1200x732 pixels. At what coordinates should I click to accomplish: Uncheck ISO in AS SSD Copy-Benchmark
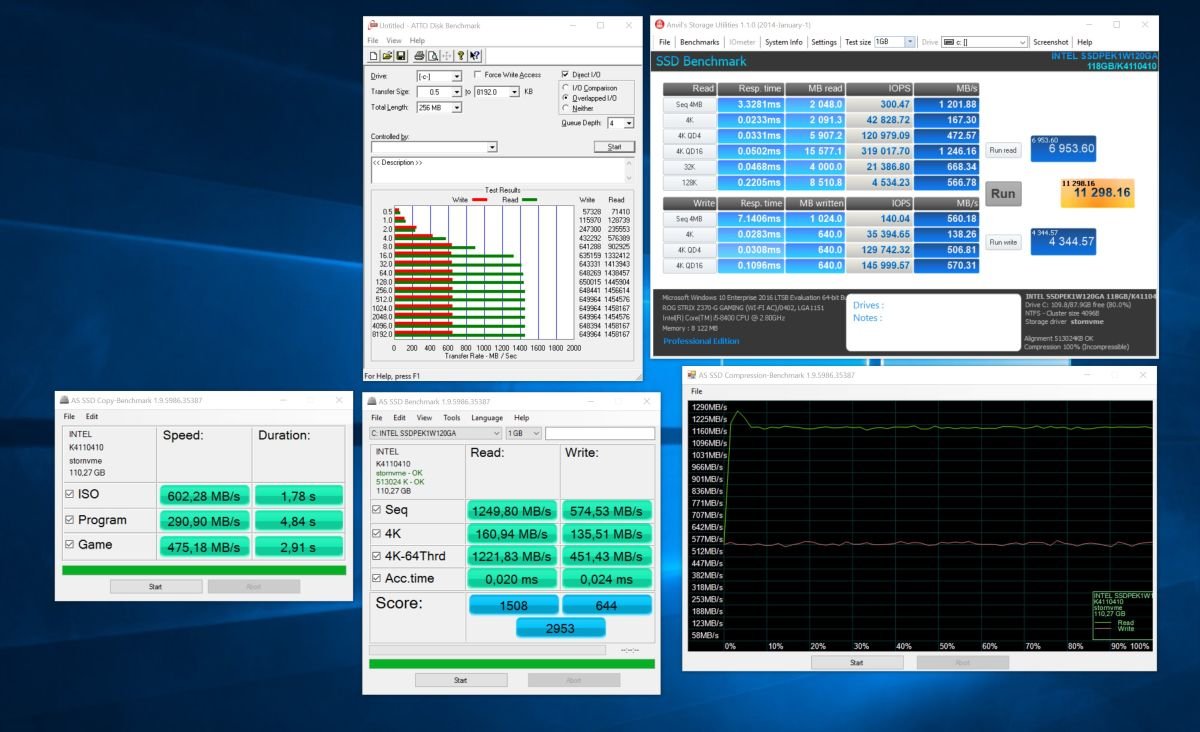coord(69,494)
